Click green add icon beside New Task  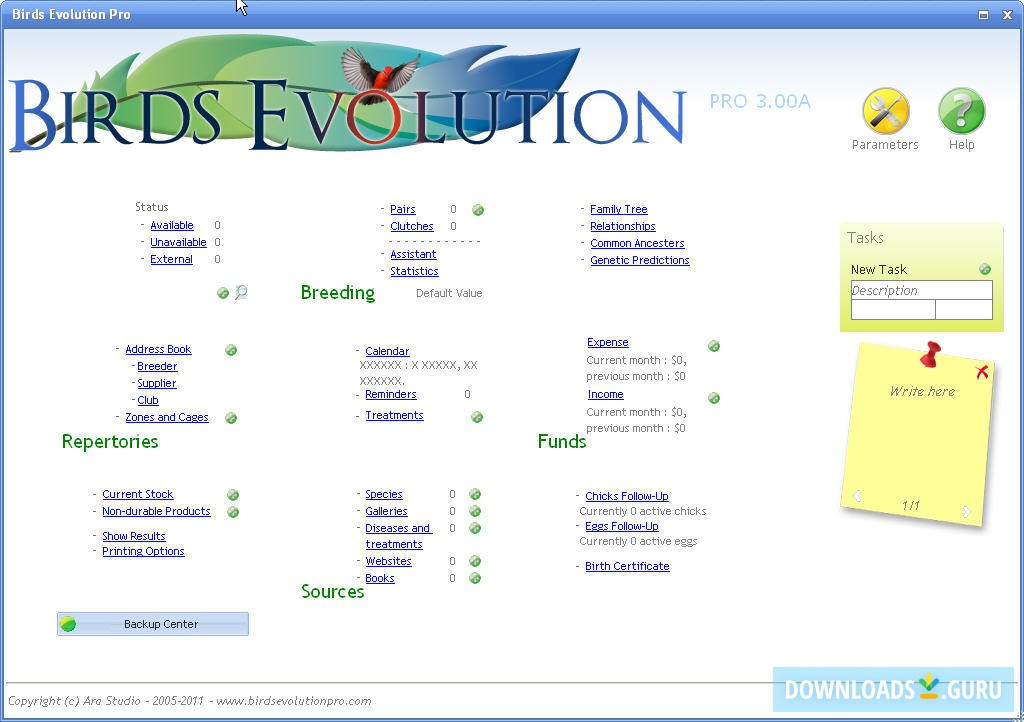(x=985, y=270)
